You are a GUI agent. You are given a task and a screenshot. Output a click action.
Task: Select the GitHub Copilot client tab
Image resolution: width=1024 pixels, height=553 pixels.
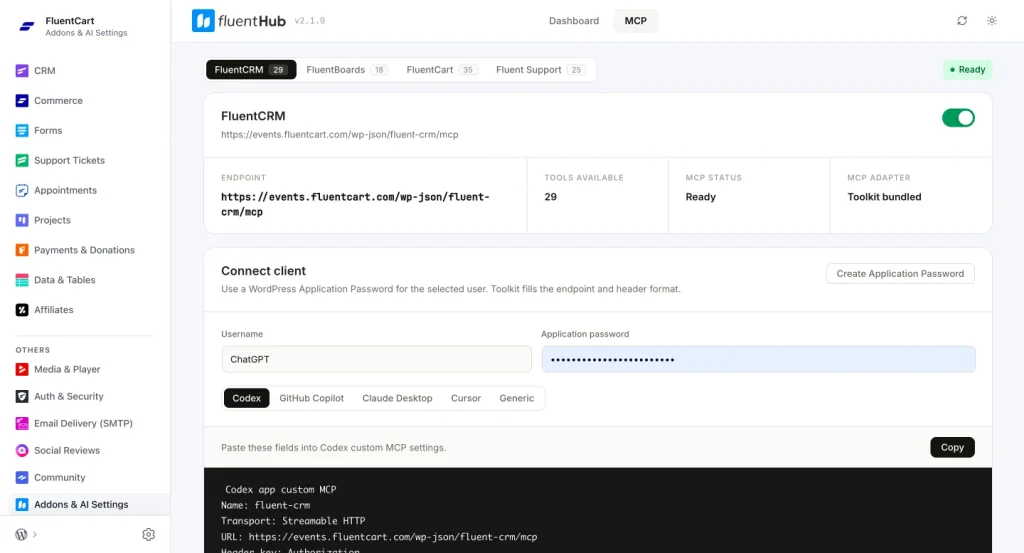click(312, 398)
